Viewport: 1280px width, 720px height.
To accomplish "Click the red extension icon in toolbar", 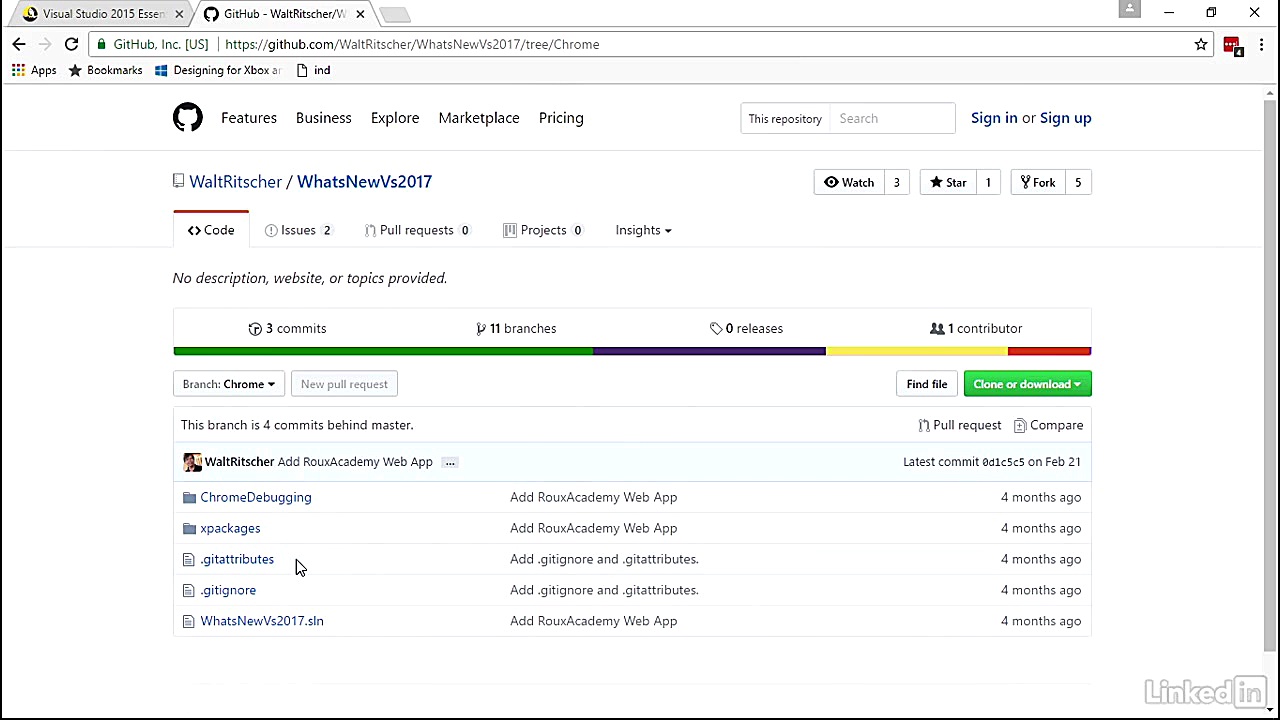I will [x=1232, y=45].
